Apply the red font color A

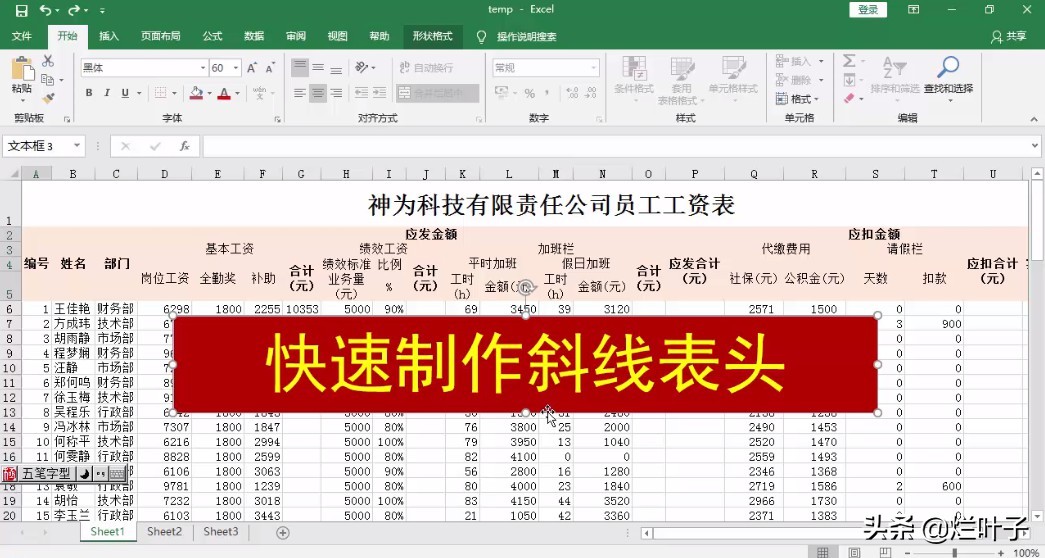click(x=224, y=93)
